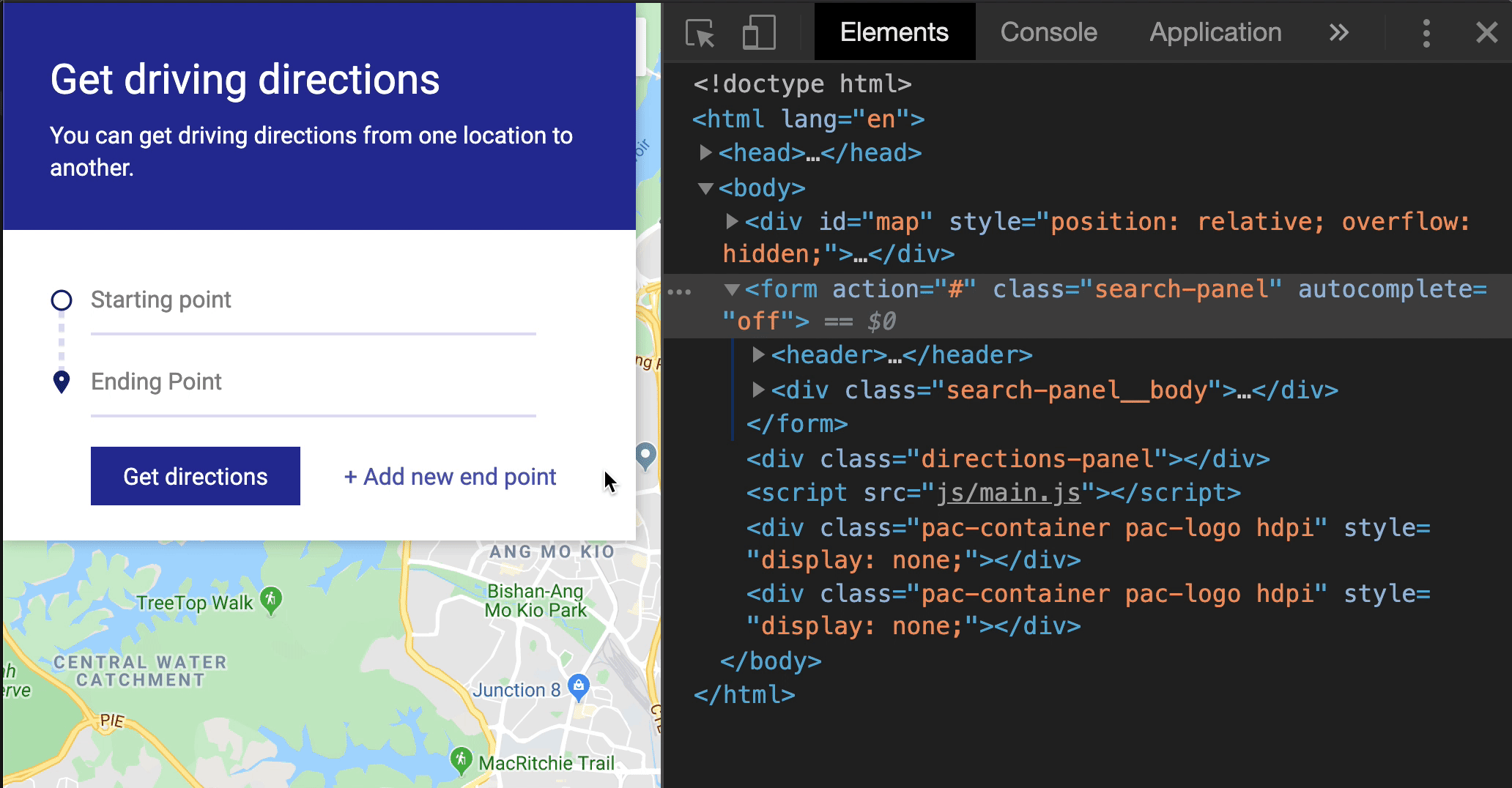Expand the header element node

(758, 355)
